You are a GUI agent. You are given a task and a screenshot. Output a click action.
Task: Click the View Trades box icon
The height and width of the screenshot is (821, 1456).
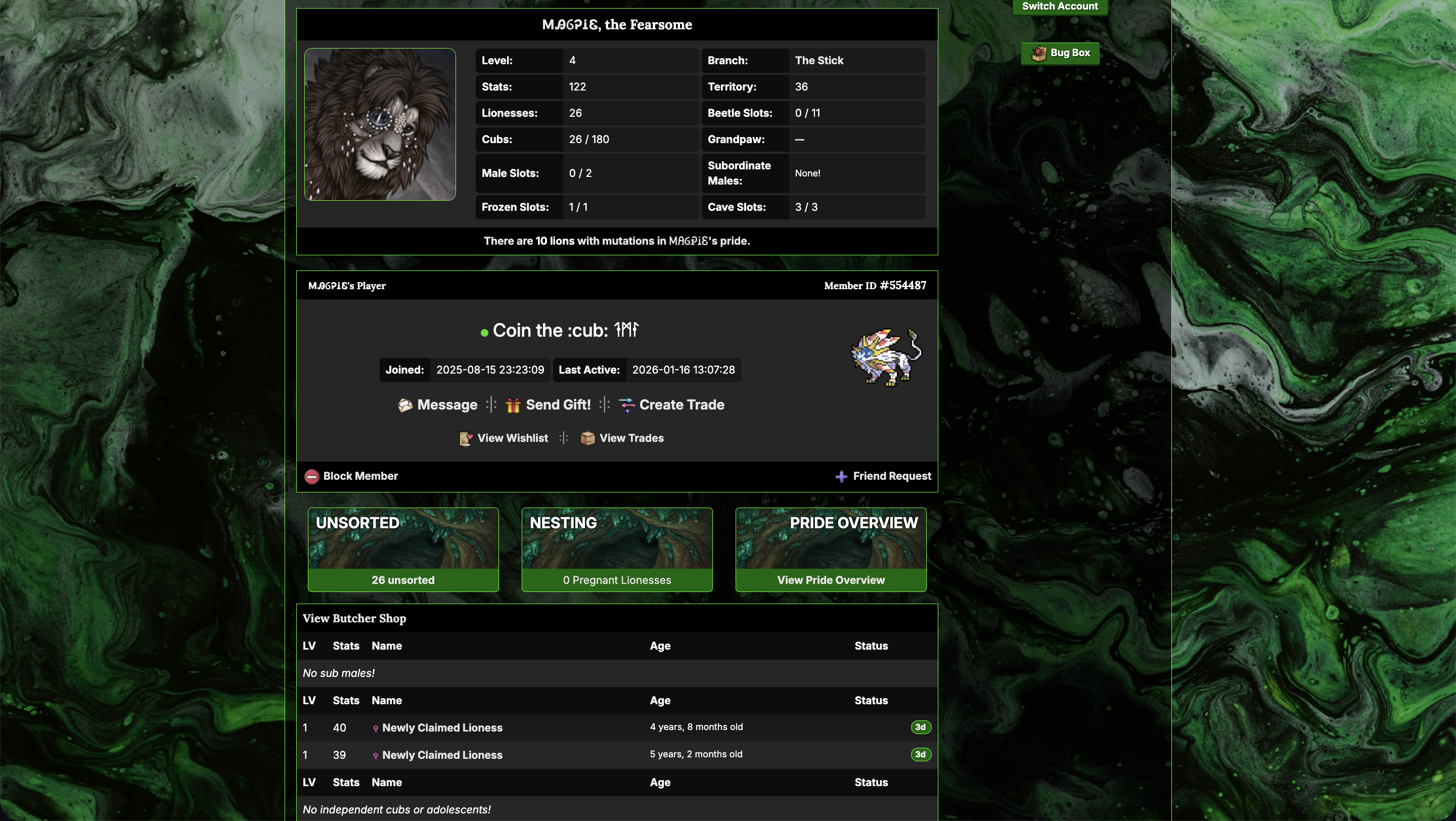coord(587,438)
